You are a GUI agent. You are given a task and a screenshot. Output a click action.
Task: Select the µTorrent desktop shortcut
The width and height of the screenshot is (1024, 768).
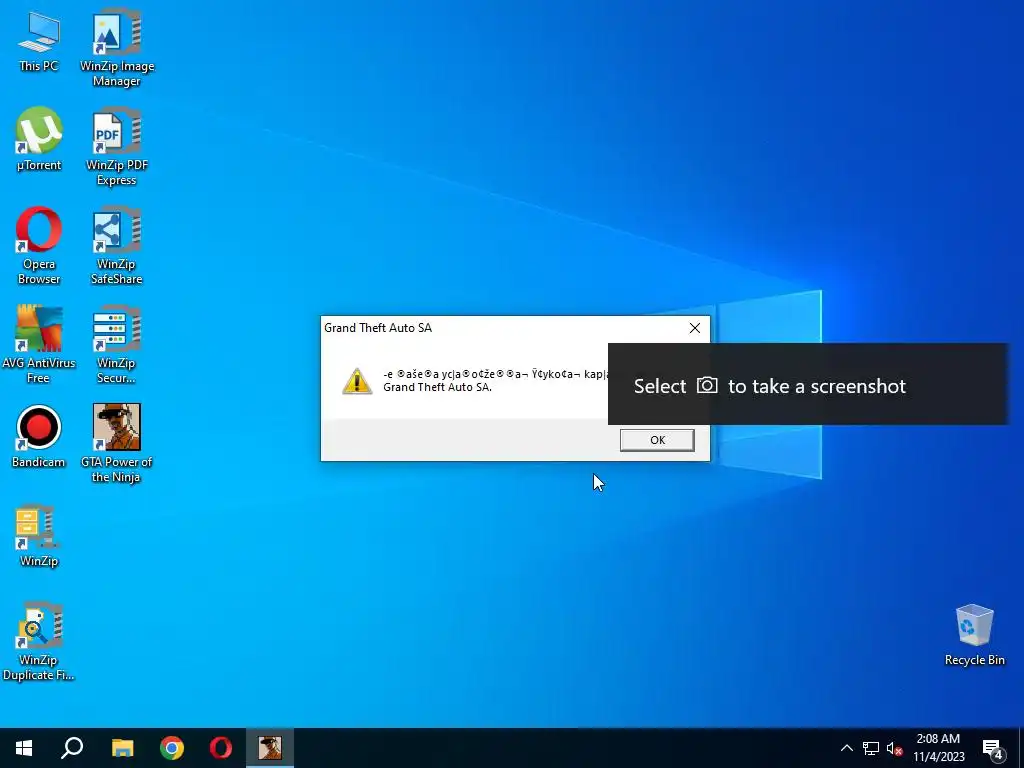pyautogui.click(x=39, y=140)
